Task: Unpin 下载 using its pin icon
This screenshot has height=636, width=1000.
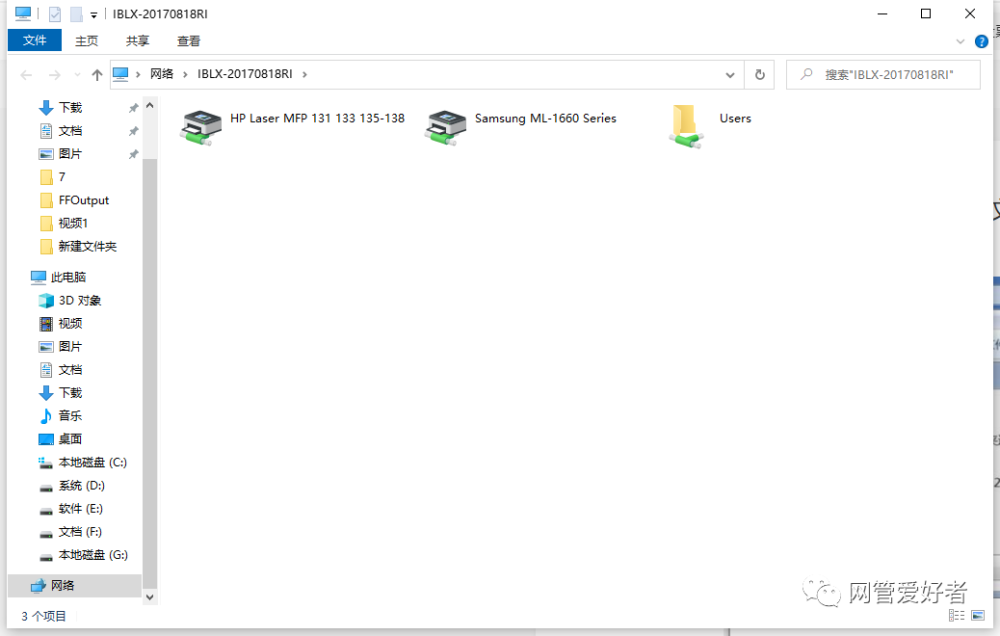Action: pos(133,108)
